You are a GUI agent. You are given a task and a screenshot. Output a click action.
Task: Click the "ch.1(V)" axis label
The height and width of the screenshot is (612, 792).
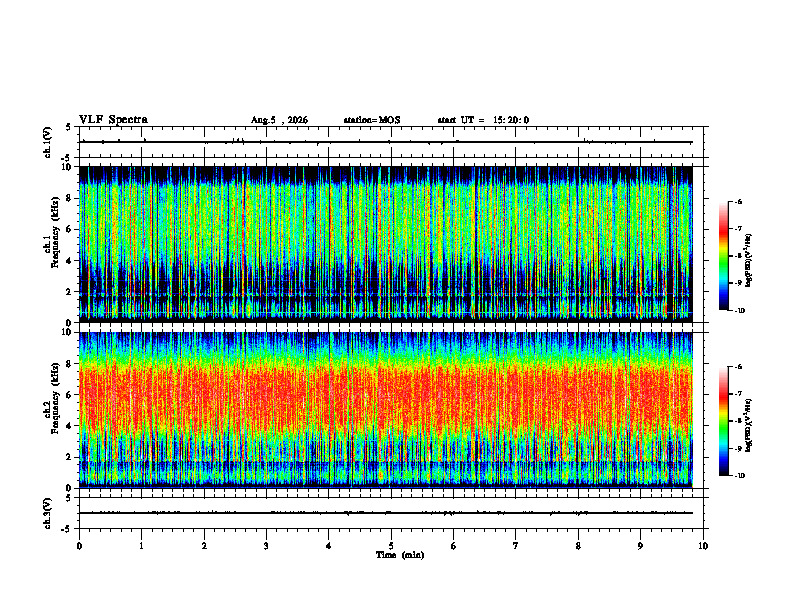tap(48, 142)
